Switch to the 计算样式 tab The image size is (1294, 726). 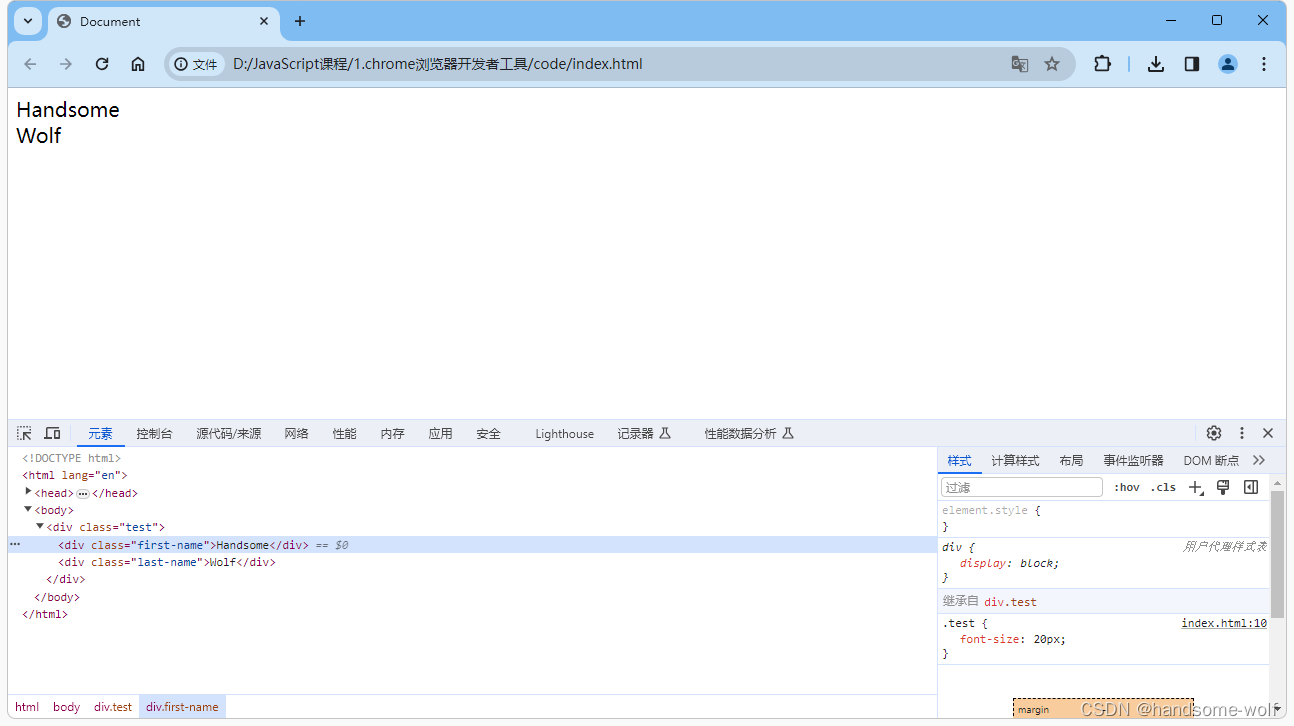coord(1015,461)
